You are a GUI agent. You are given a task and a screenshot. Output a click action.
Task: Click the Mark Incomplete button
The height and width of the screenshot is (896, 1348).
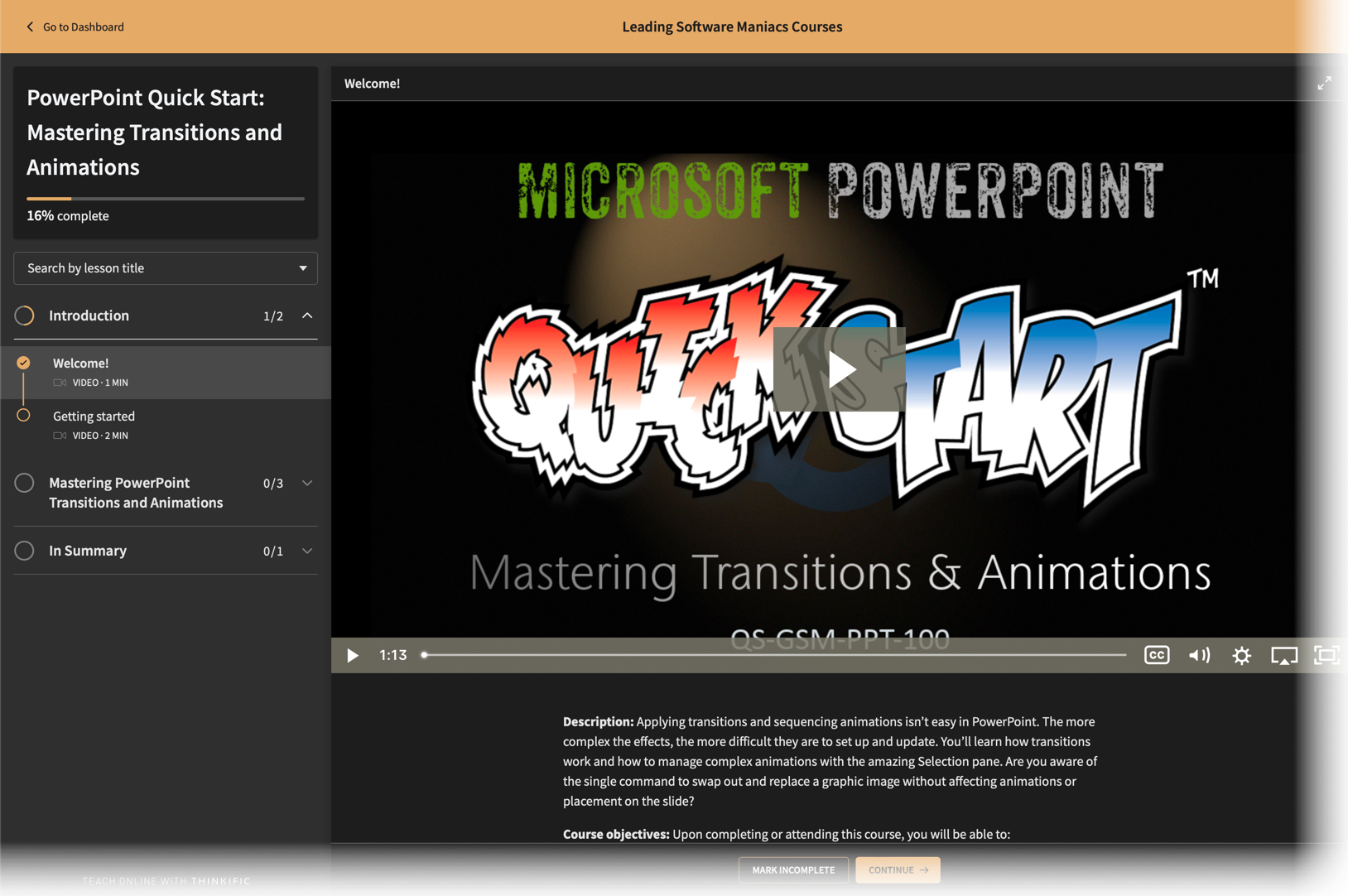coord(792,870)
